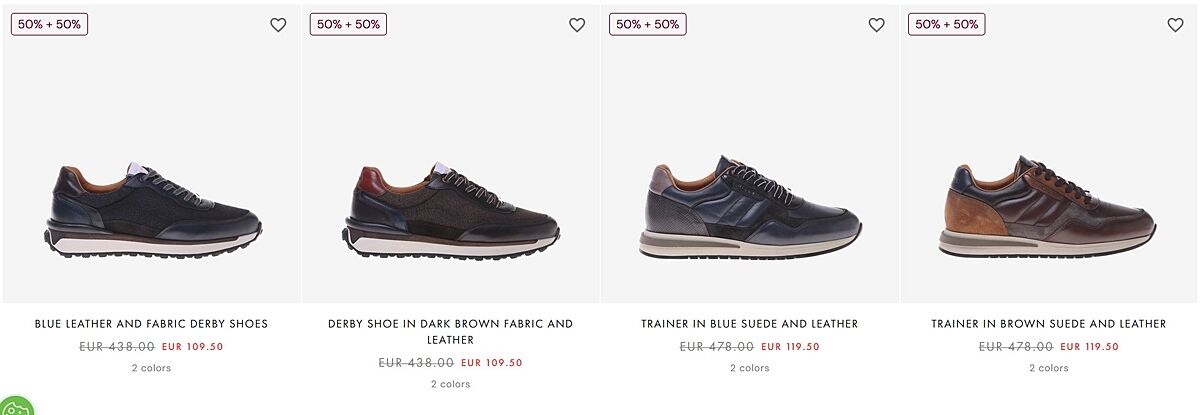The image size is (1200, 415).
Task: Click 50% + 50% badge on blue trainer
Action: point(648,24)
